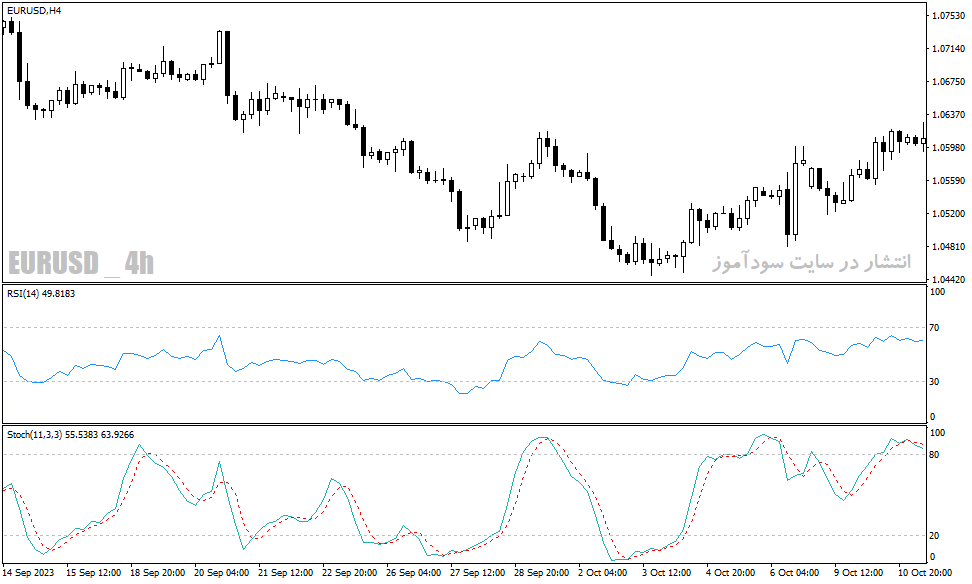The image size is (972, 584).
Task: Click the 1.07530 price scale label
Action: click(x=948, y=15)
